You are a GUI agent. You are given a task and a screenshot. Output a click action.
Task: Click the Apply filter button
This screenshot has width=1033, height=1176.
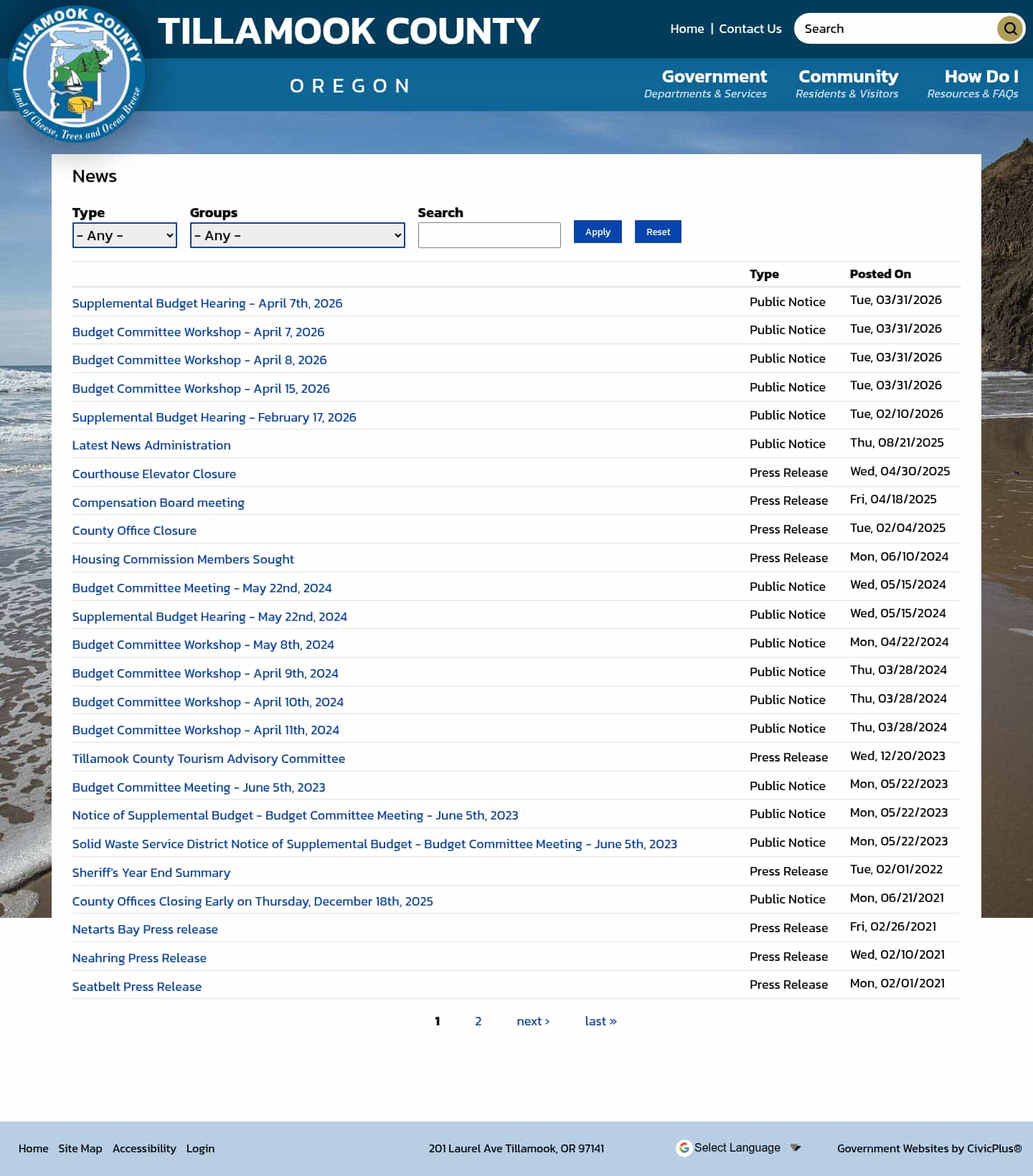point(598,232)
